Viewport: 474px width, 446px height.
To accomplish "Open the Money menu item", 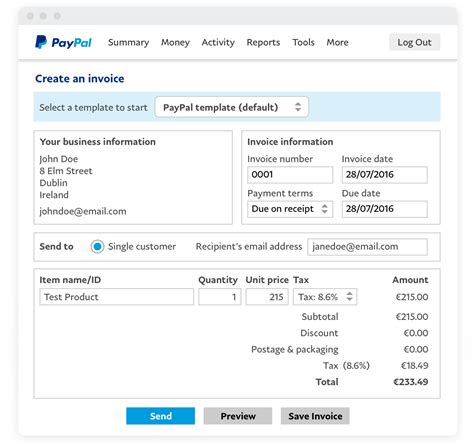I will click(175, 43).
